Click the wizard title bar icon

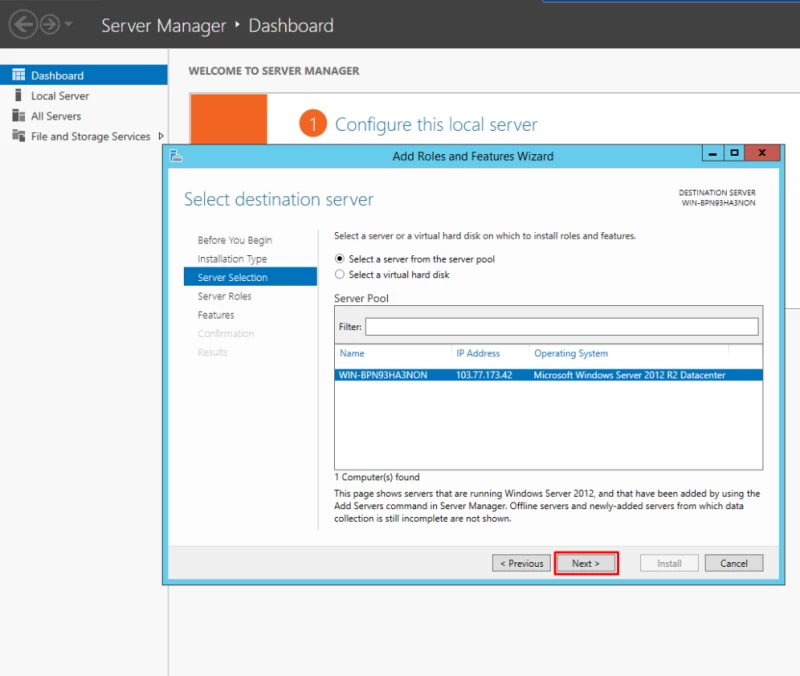tap(176, 156)
